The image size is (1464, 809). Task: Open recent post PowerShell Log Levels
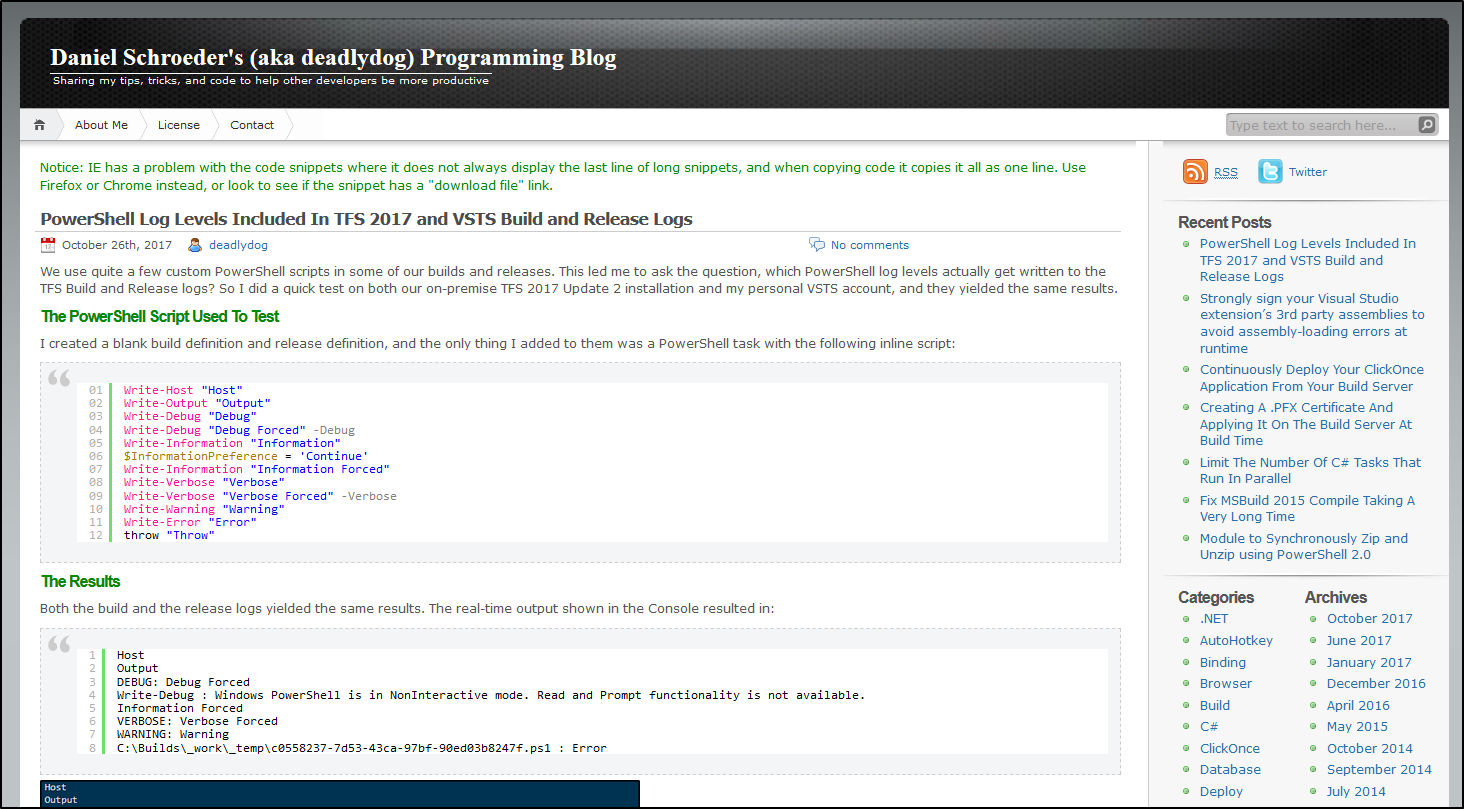(x=1308, y=260)
